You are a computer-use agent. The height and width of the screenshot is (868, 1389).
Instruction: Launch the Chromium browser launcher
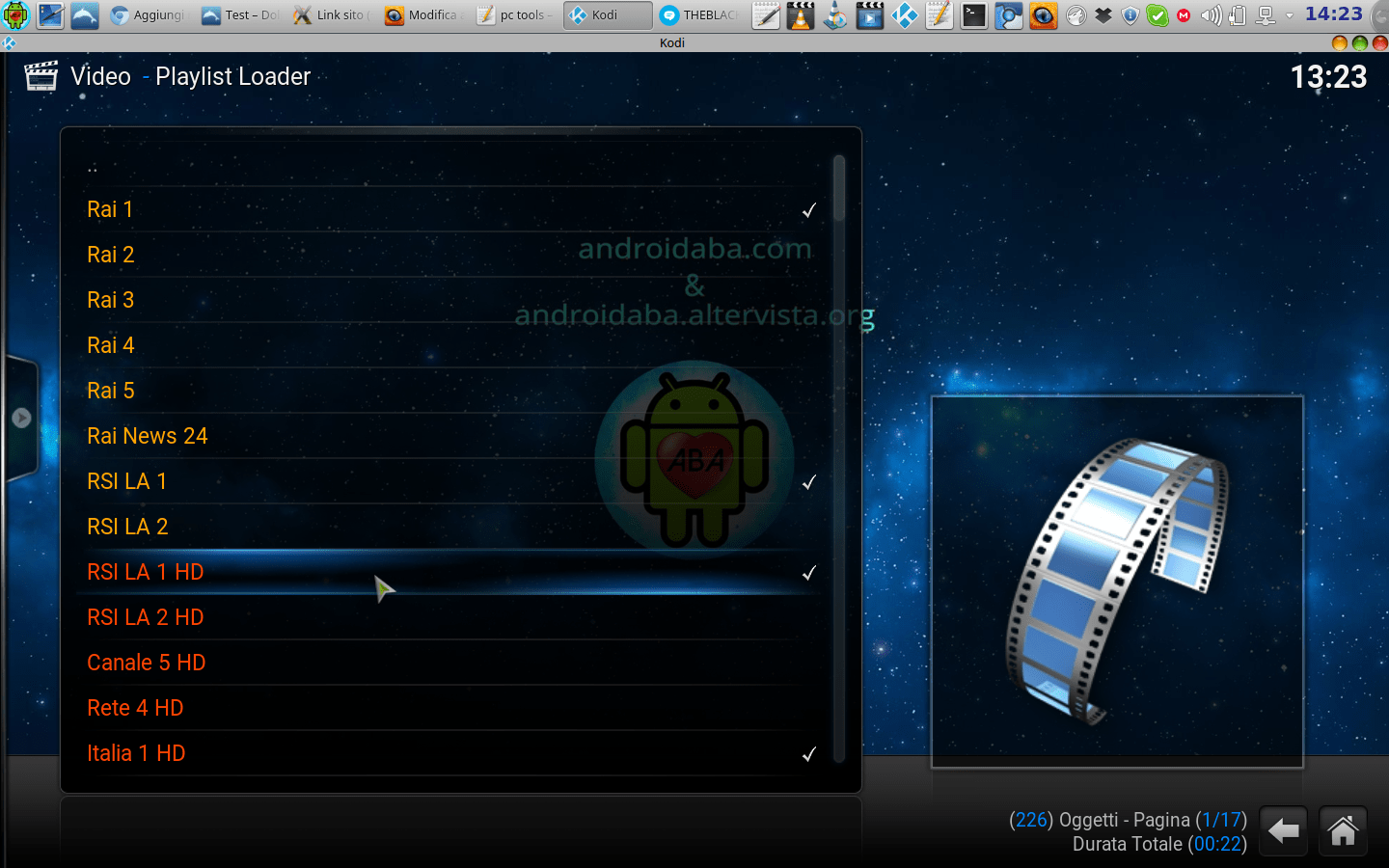1009,15
